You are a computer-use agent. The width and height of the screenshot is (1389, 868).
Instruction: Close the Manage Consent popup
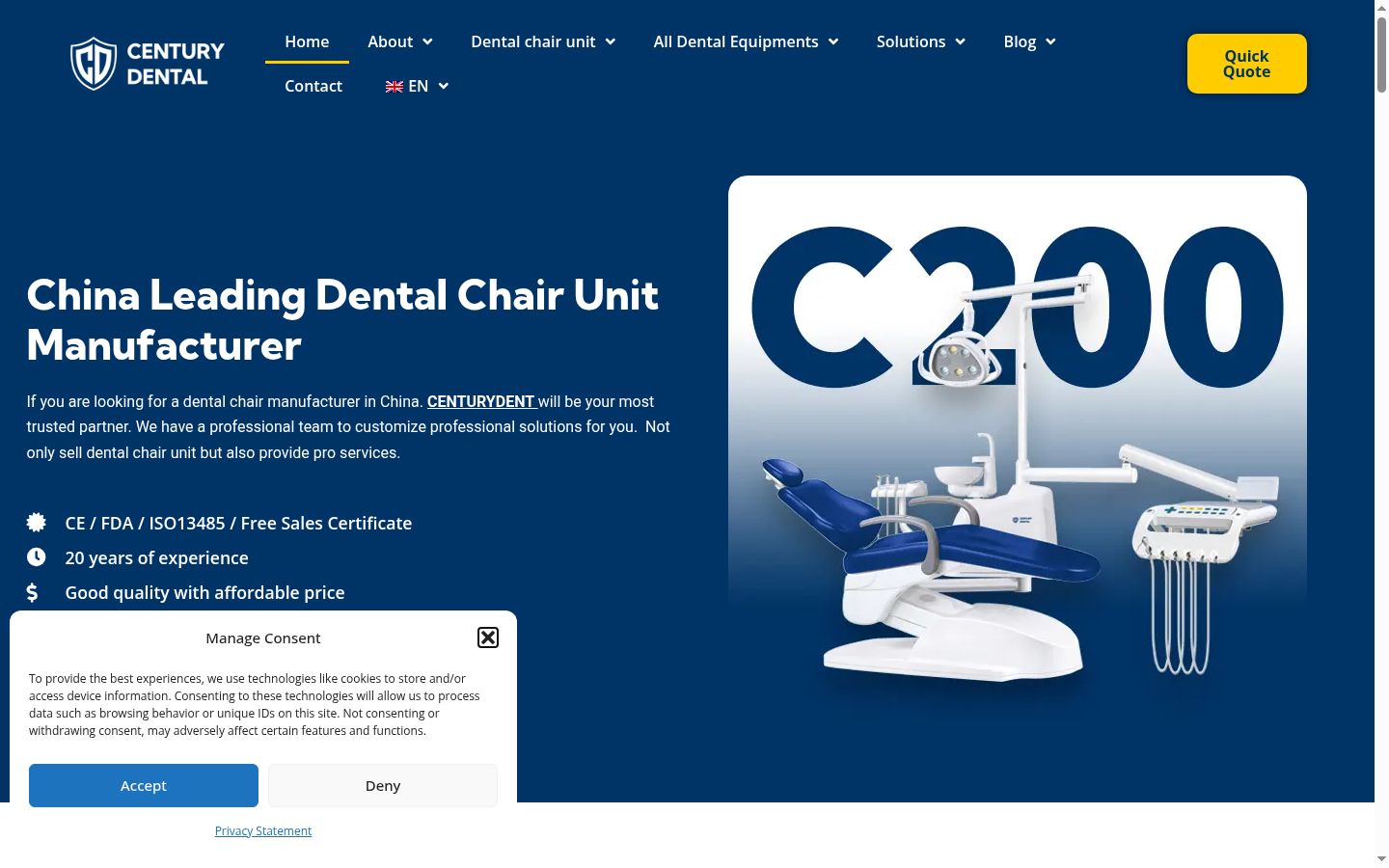click(x=488, y=637)
